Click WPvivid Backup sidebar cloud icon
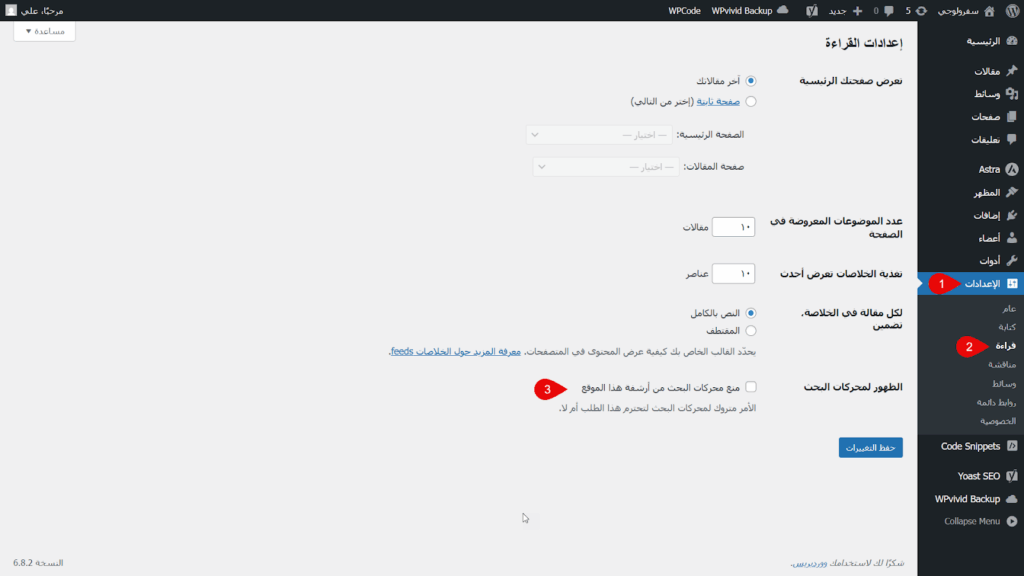 pyautogui.click(x=1012, y=499)
